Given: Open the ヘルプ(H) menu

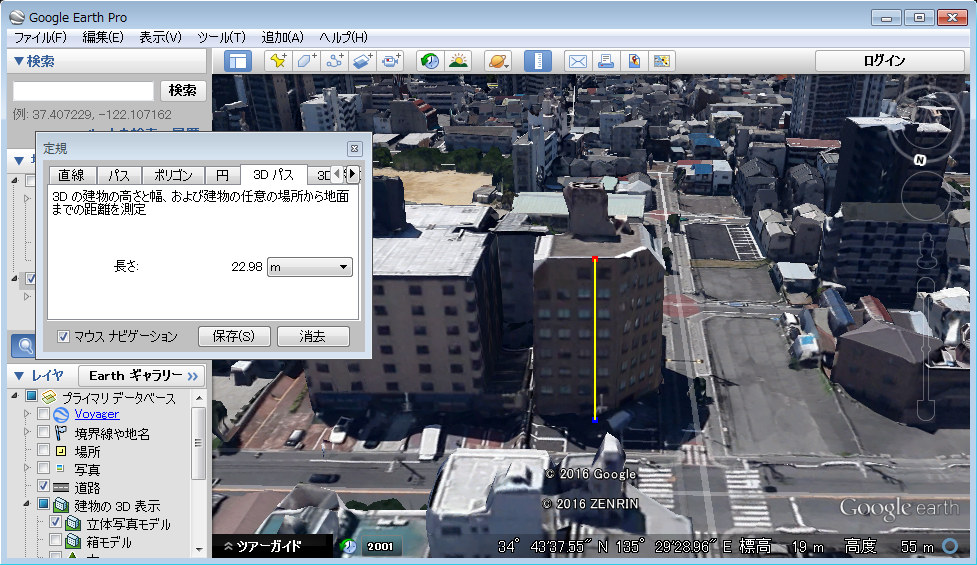Looking at the screenshot, I should click(343, 37).
